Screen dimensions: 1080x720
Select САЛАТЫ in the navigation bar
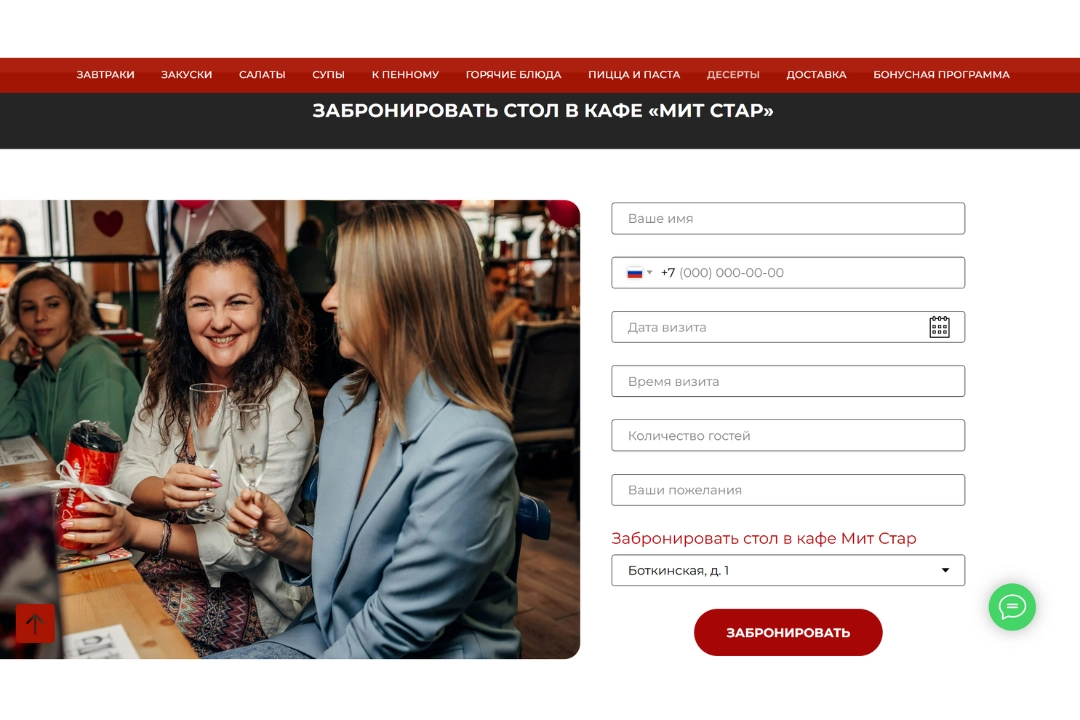tap(262, 74)
